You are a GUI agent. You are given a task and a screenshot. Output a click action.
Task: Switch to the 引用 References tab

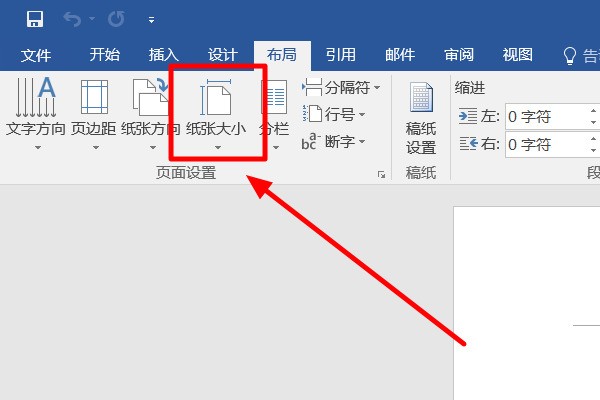(340, 55)
